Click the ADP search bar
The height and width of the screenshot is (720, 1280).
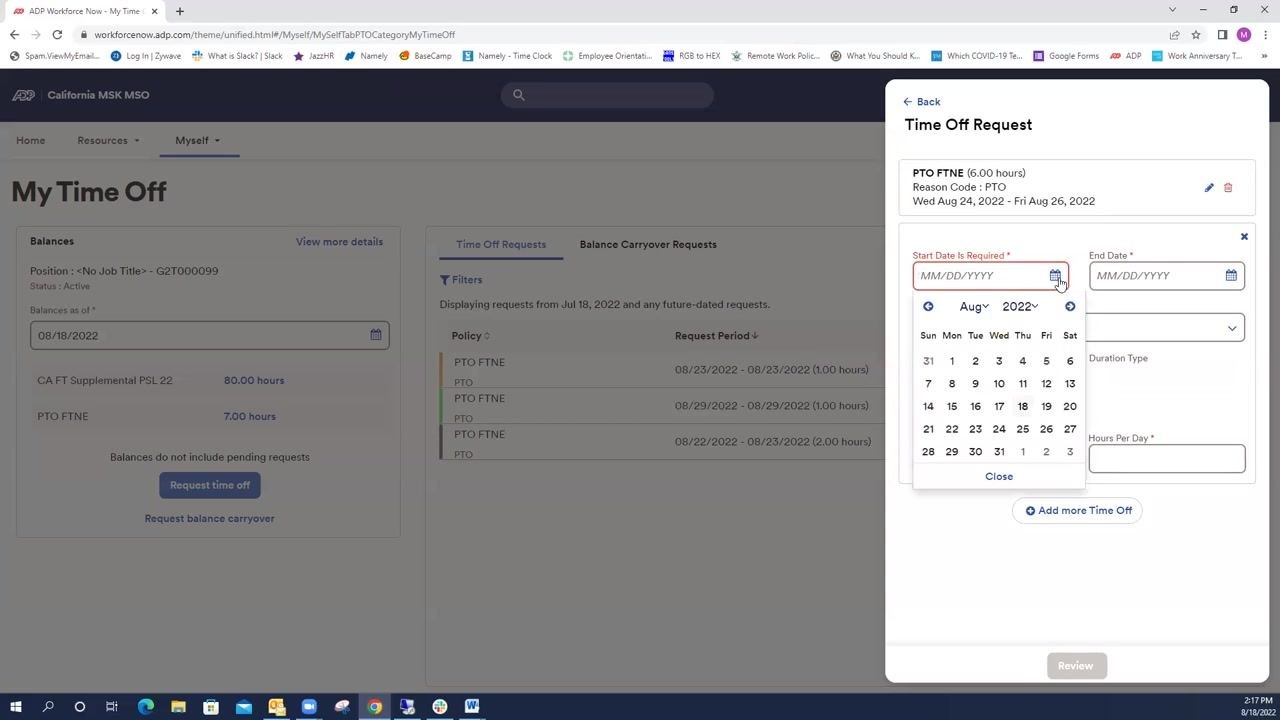[x=607, y=95]
